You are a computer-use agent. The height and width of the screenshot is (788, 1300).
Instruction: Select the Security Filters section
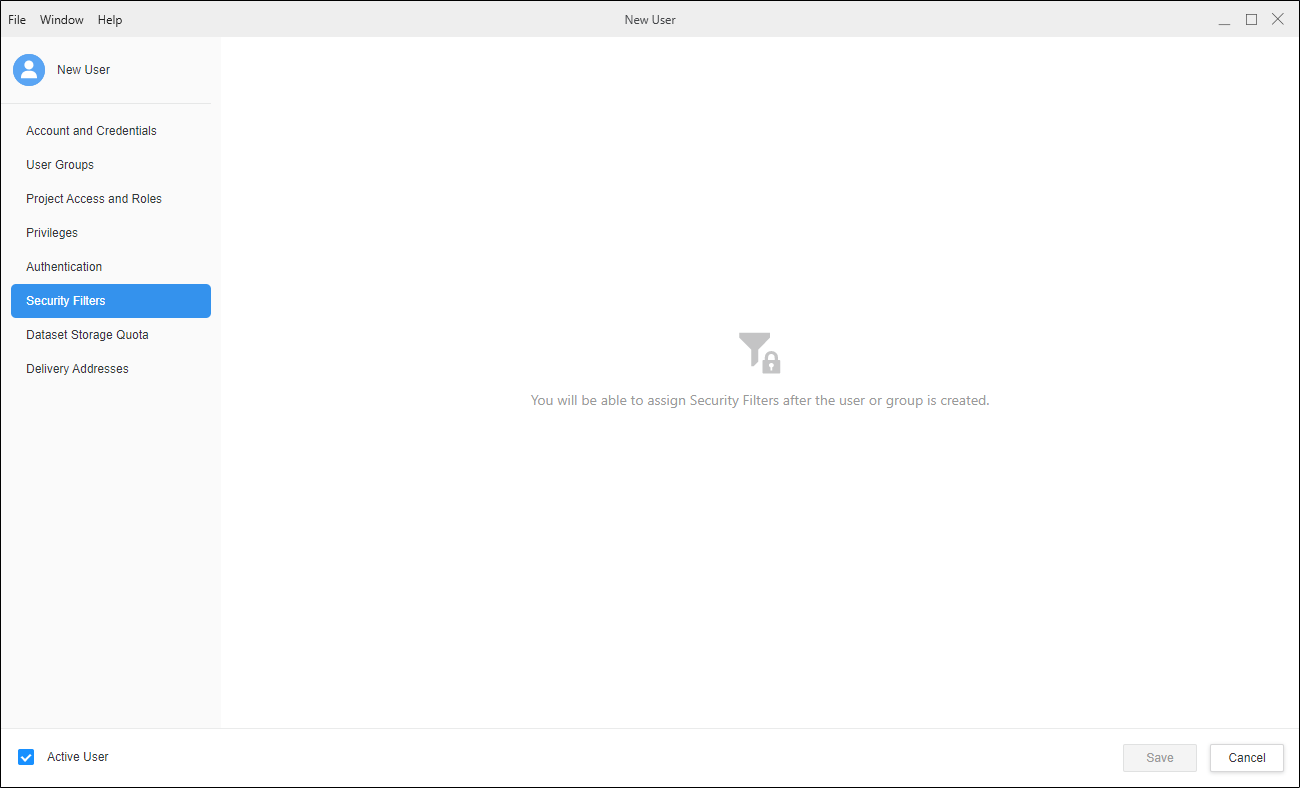click(66, 301)
